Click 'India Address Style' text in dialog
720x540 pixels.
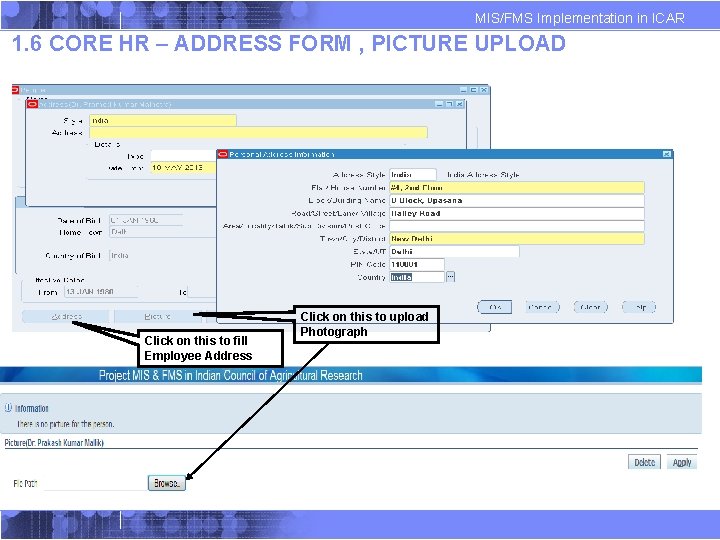(484, 175)
